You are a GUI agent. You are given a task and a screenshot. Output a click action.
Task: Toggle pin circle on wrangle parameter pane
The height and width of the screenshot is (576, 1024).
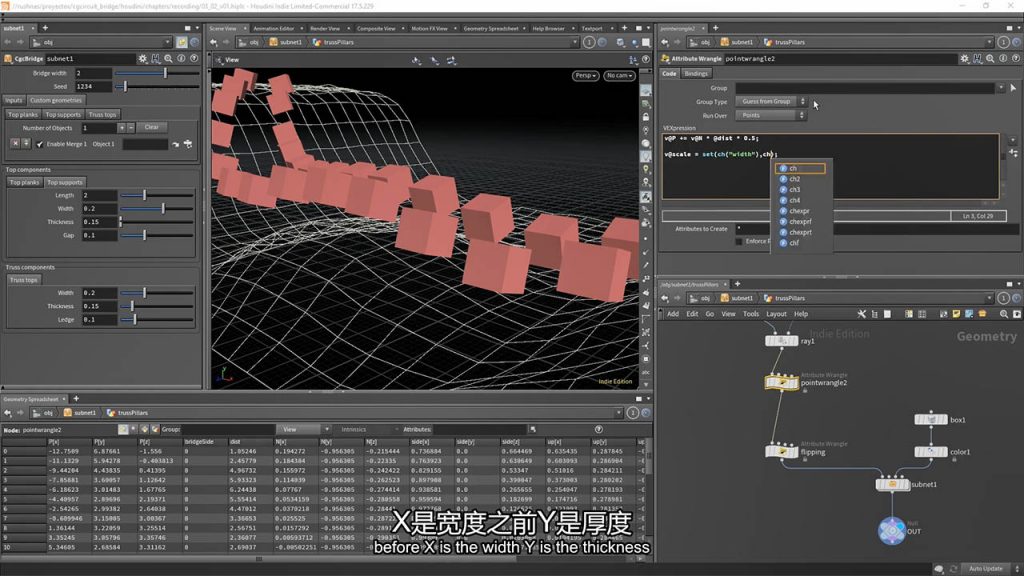(x=1004, y=42)
